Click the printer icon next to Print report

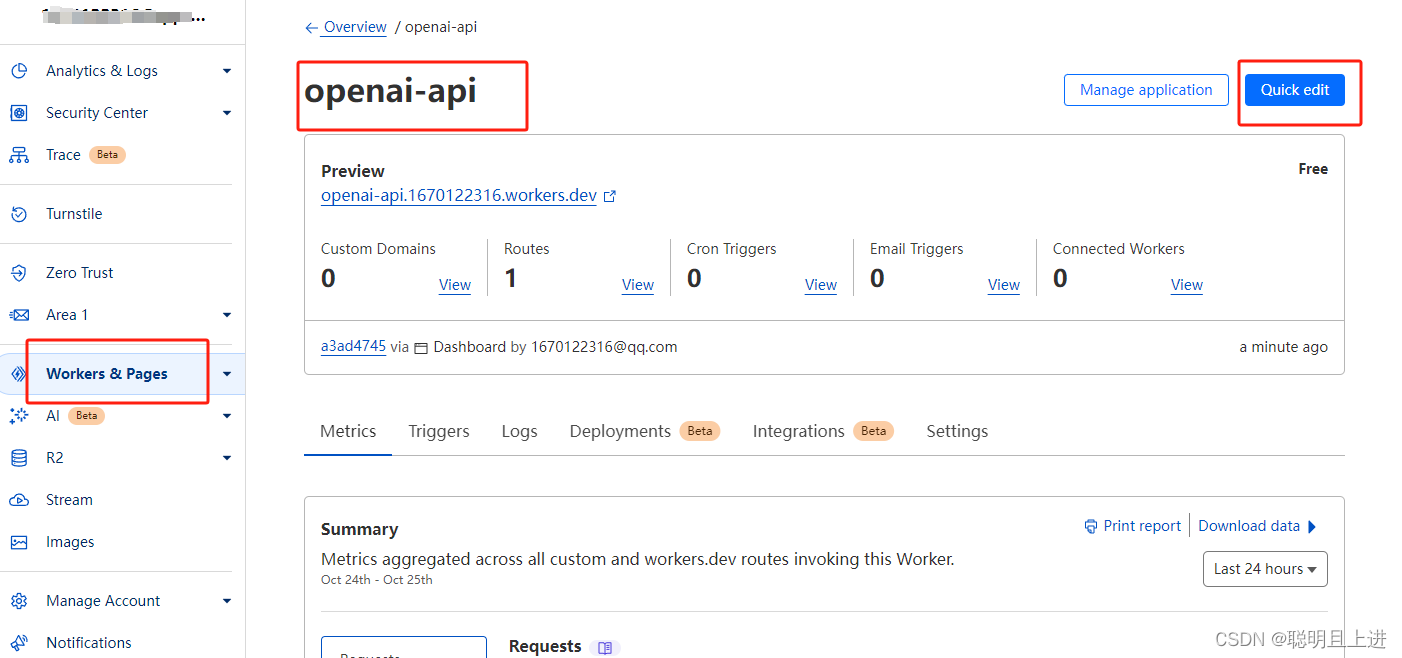[x=1091, y=526]
